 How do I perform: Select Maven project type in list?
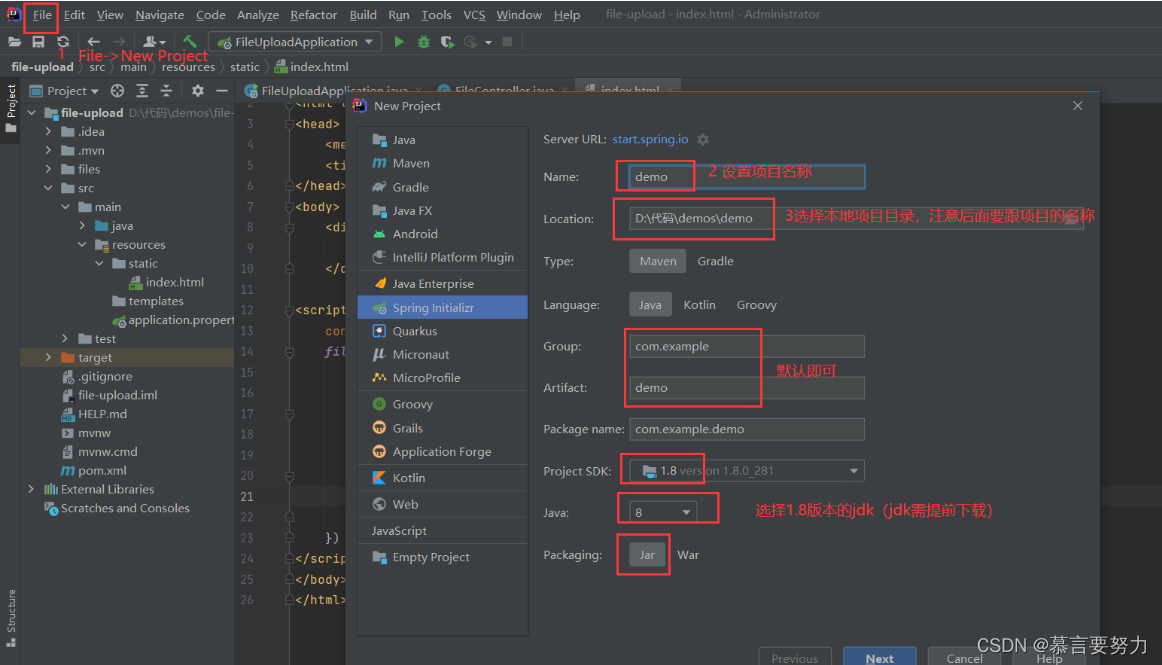click(x=442, y=163)
